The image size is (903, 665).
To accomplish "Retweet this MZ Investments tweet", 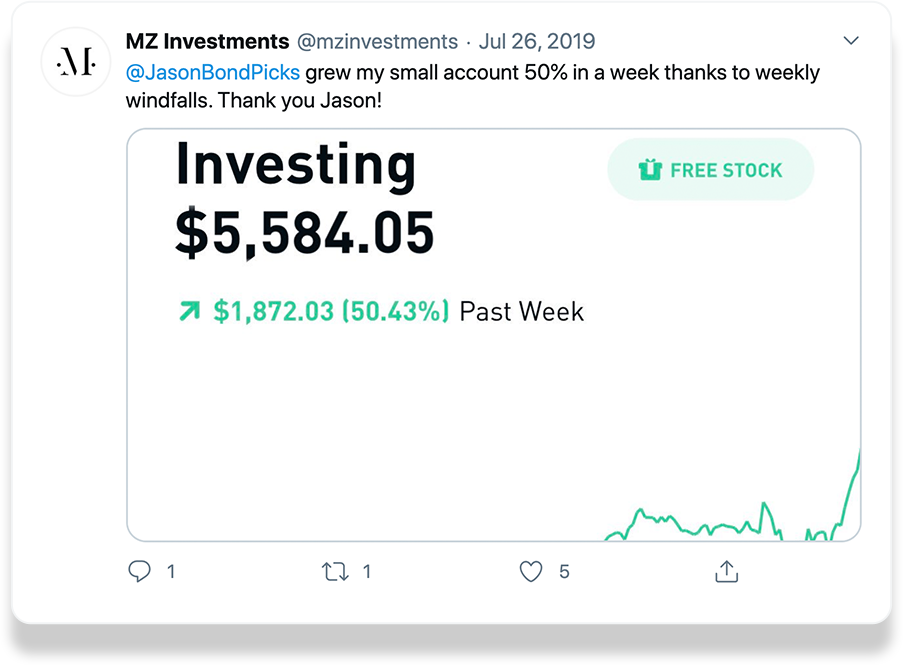I will pyautogui.click(x=335, y=571).
